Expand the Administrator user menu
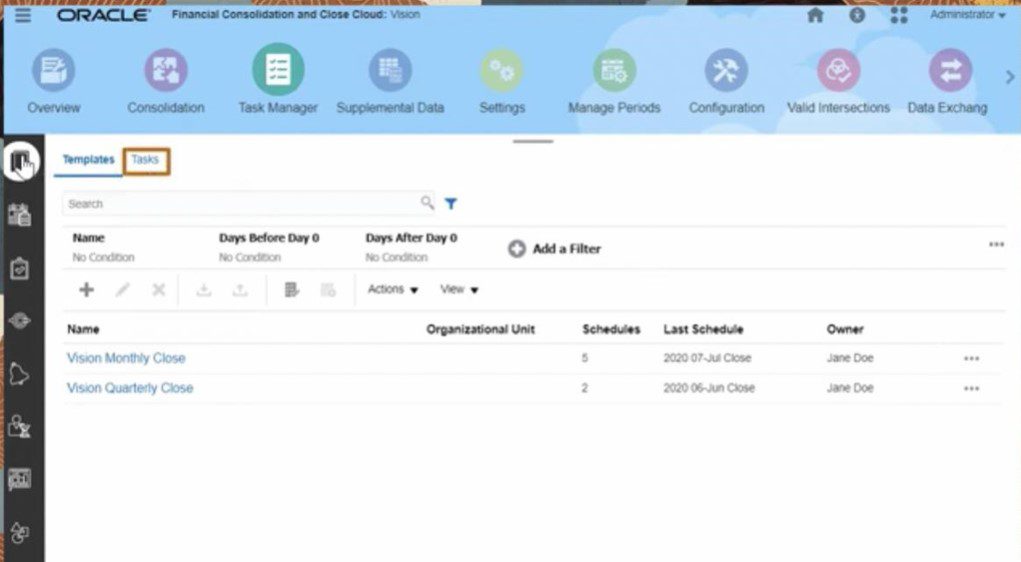1021x562 pixels. 968,14
